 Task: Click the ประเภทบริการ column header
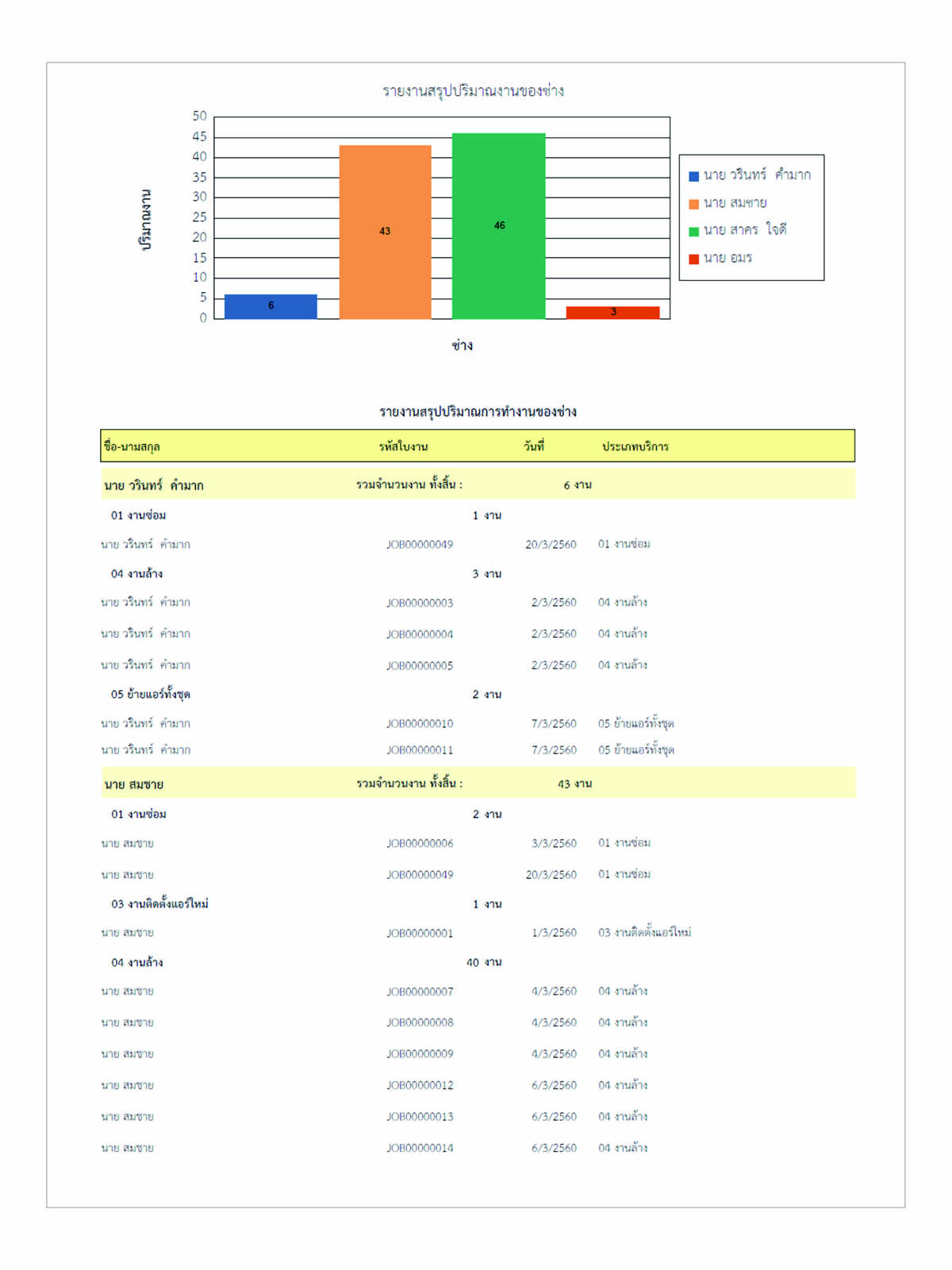point(635,447)
